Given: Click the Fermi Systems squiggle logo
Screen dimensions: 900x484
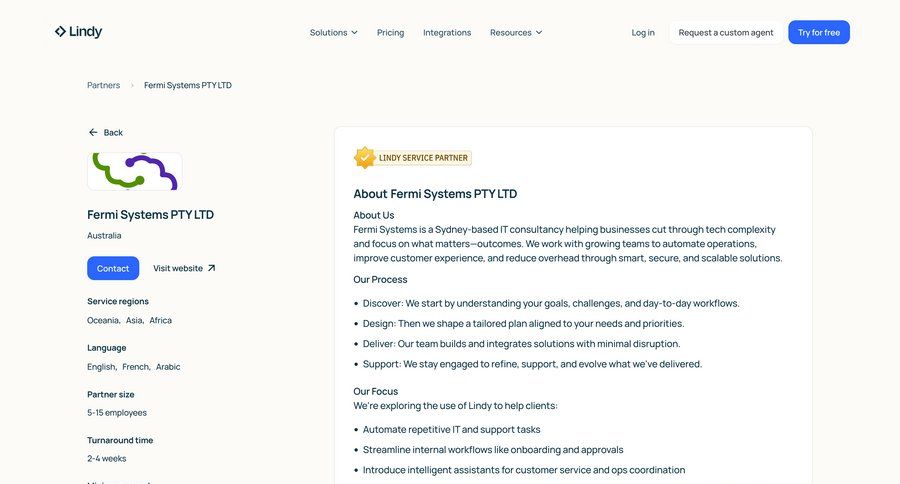Looking at the screenshot, I should pos(134,171).
